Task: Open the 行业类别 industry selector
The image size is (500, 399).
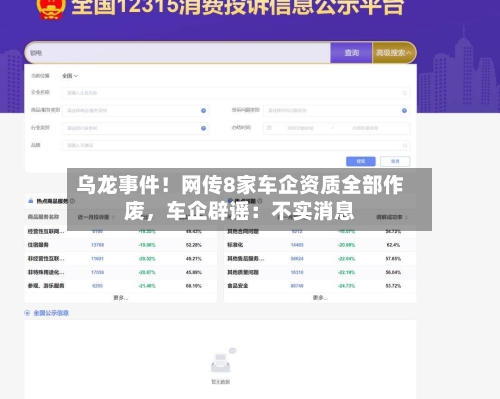Action: pos(136,128)
